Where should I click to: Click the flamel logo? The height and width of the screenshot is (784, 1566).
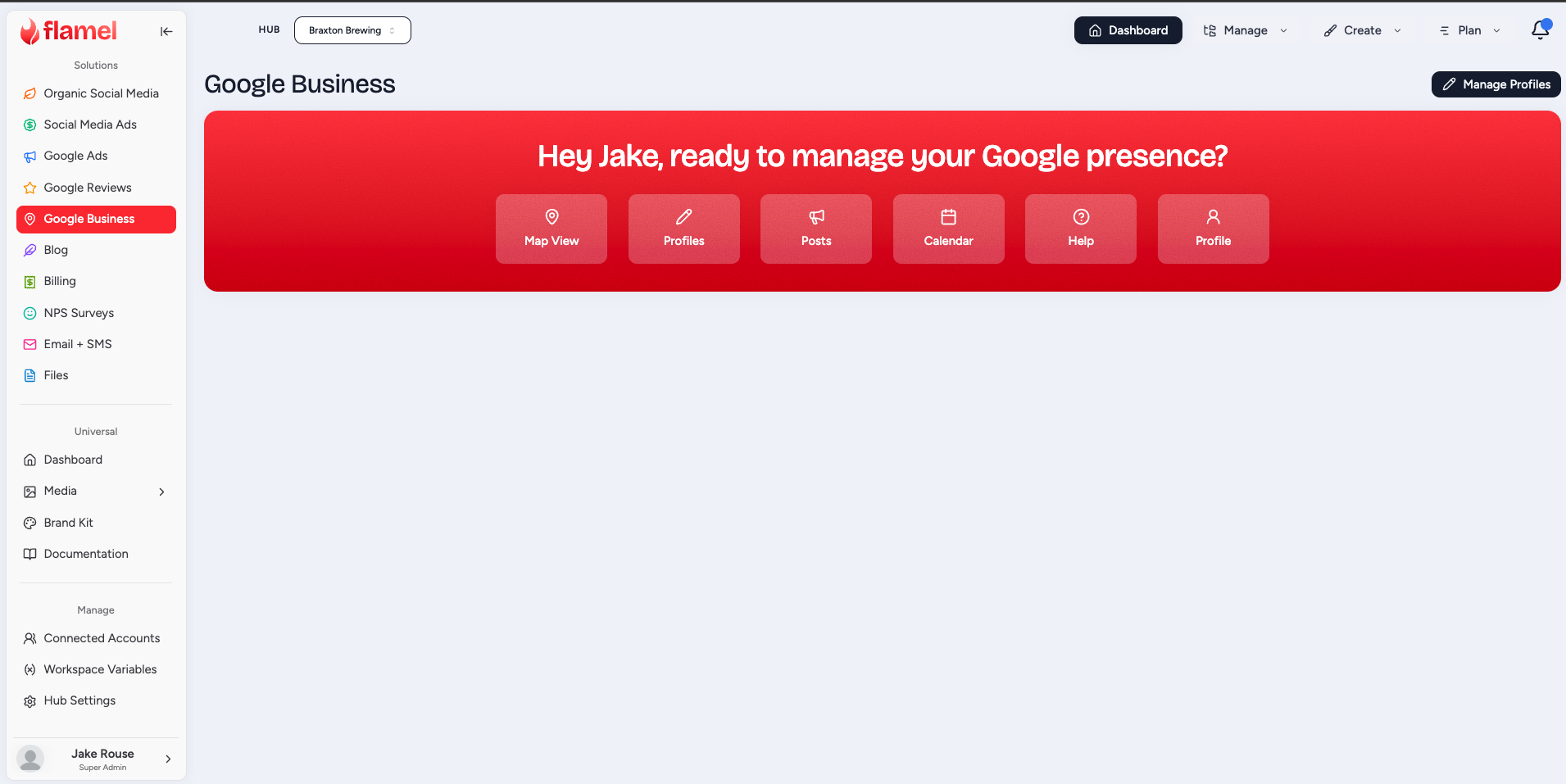click(69, 31)
